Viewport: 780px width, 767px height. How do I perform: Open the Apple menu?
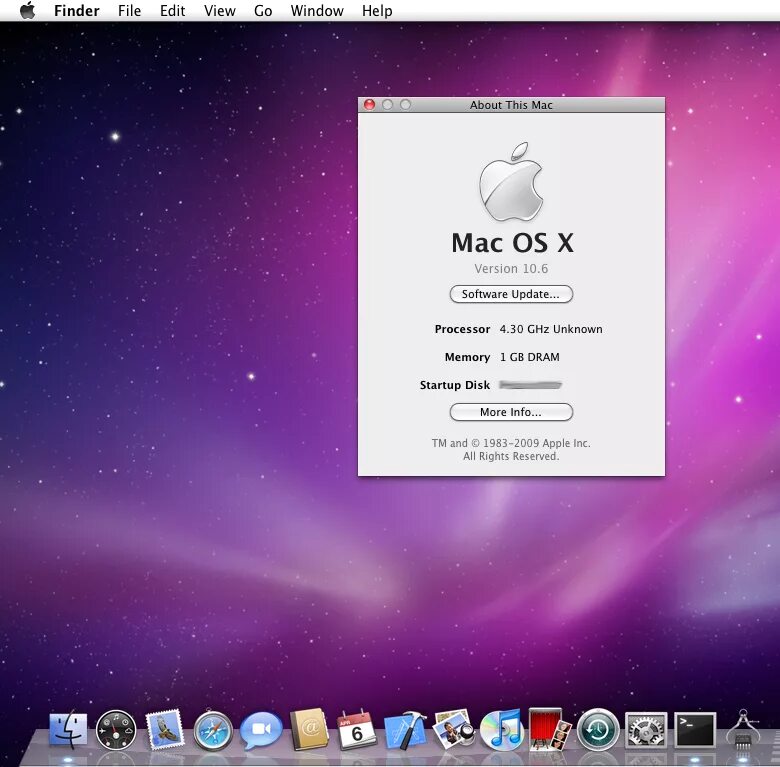[x=28, y=10]
